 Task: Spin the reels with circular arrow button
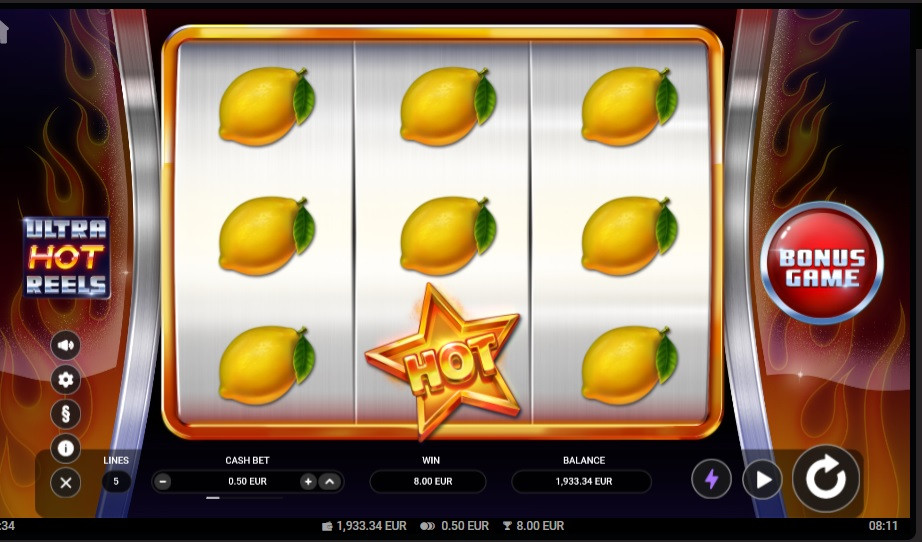pyautogui.click(x=826, y=479)
